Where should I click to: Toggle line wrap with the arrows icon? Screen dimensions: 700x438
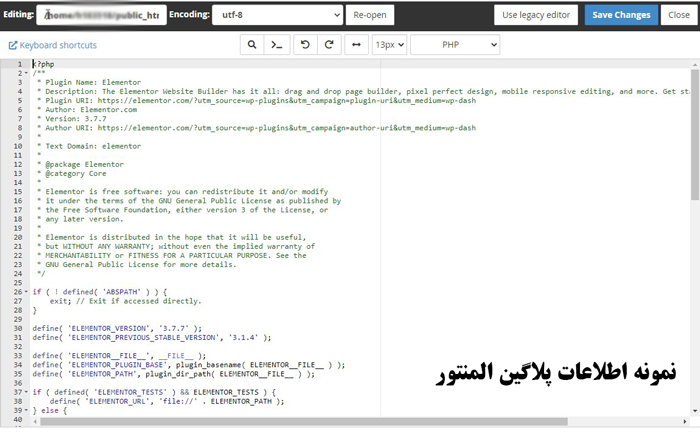pos(356,45)
